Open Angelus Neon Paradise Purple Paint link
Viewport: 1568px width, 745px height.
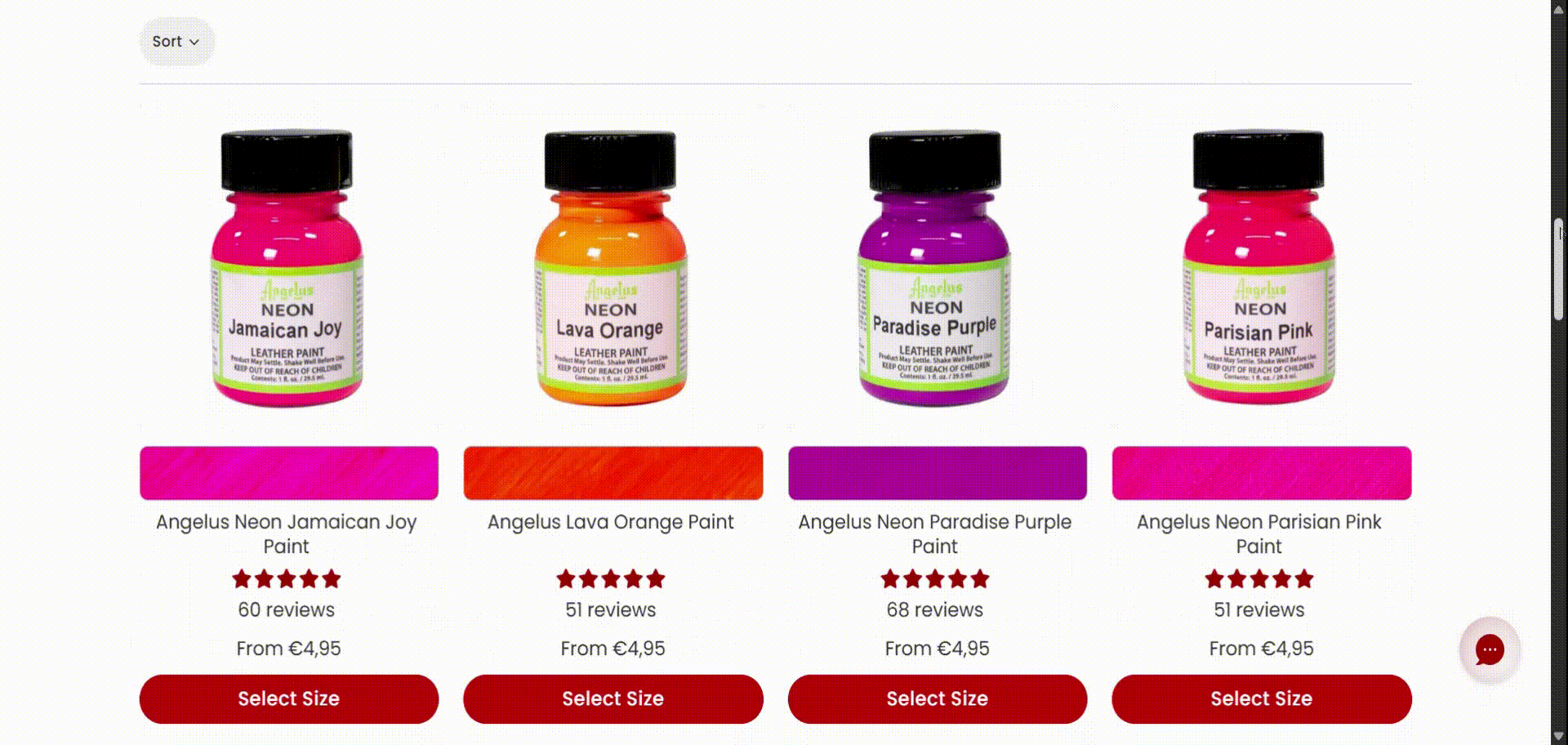pos(935,534)
